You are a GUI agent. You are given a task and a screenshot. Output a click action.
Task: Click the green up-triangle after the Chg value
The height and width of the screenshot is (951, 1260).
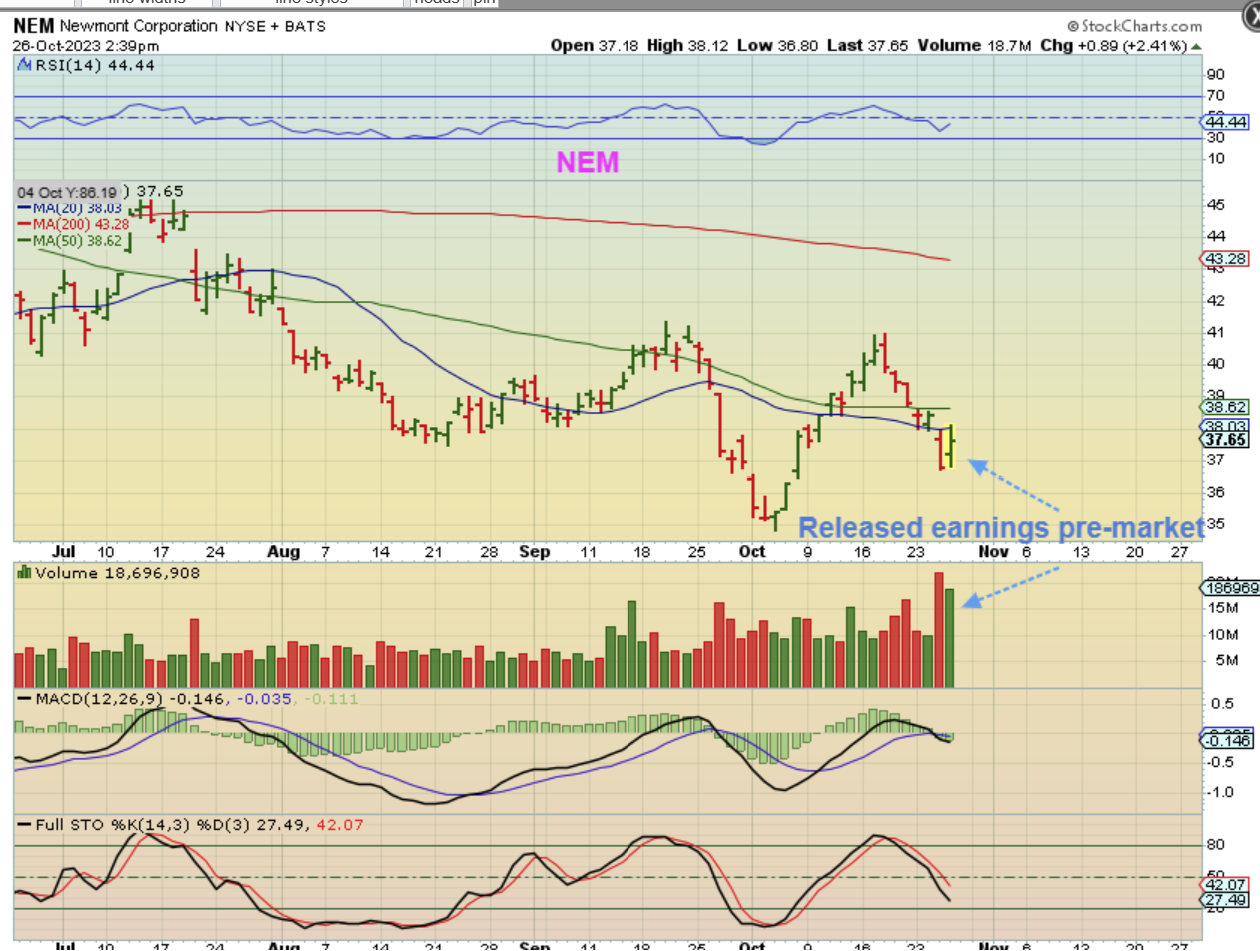point(1194,46)
